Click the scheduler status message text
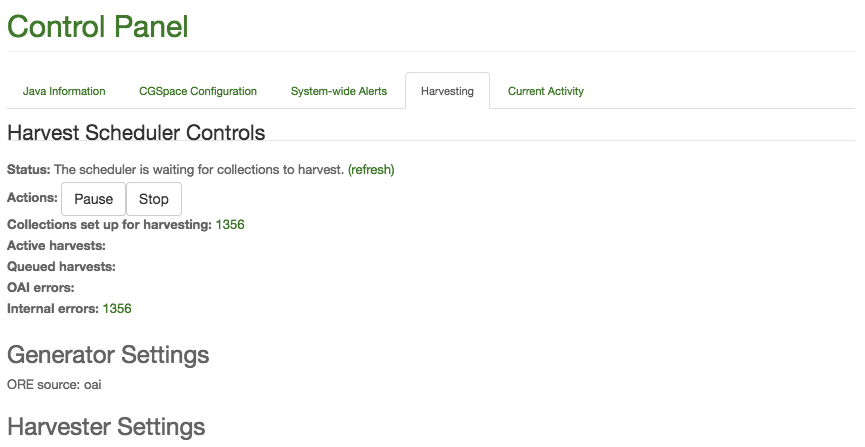This screenshot has height=447, width=865. pos(199,169)
